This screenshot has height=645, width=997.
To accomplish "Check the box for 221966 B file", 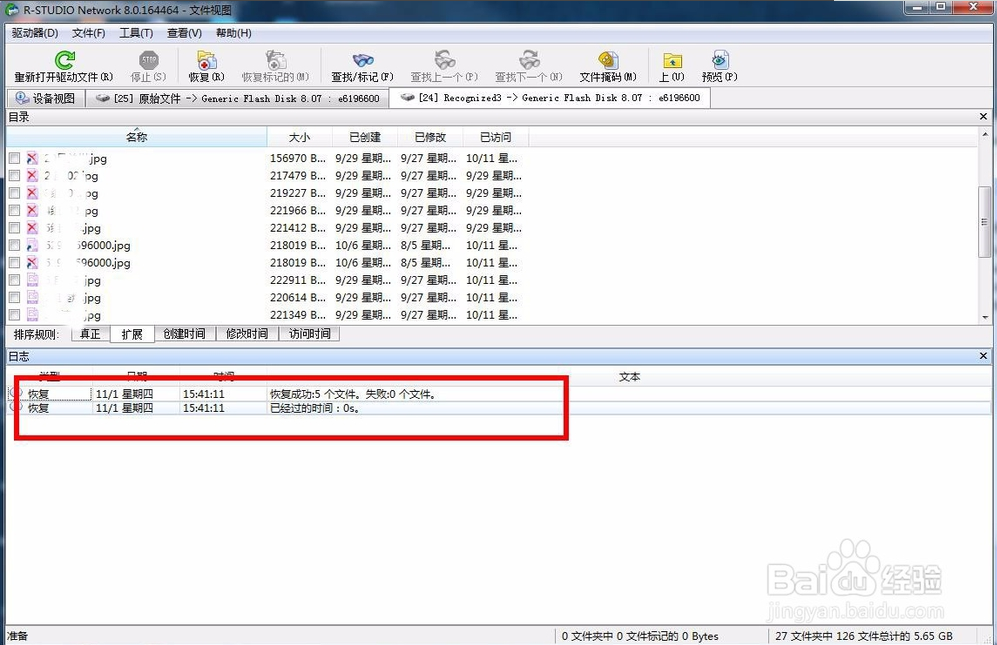I will click(14, 211).
